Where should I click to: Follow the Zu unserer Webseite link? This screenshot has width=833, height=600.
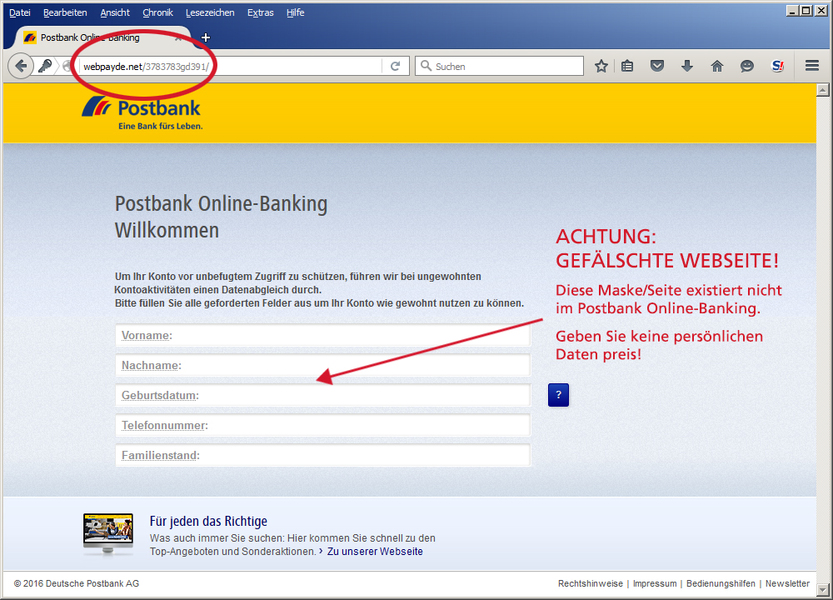tap(375, 551)
